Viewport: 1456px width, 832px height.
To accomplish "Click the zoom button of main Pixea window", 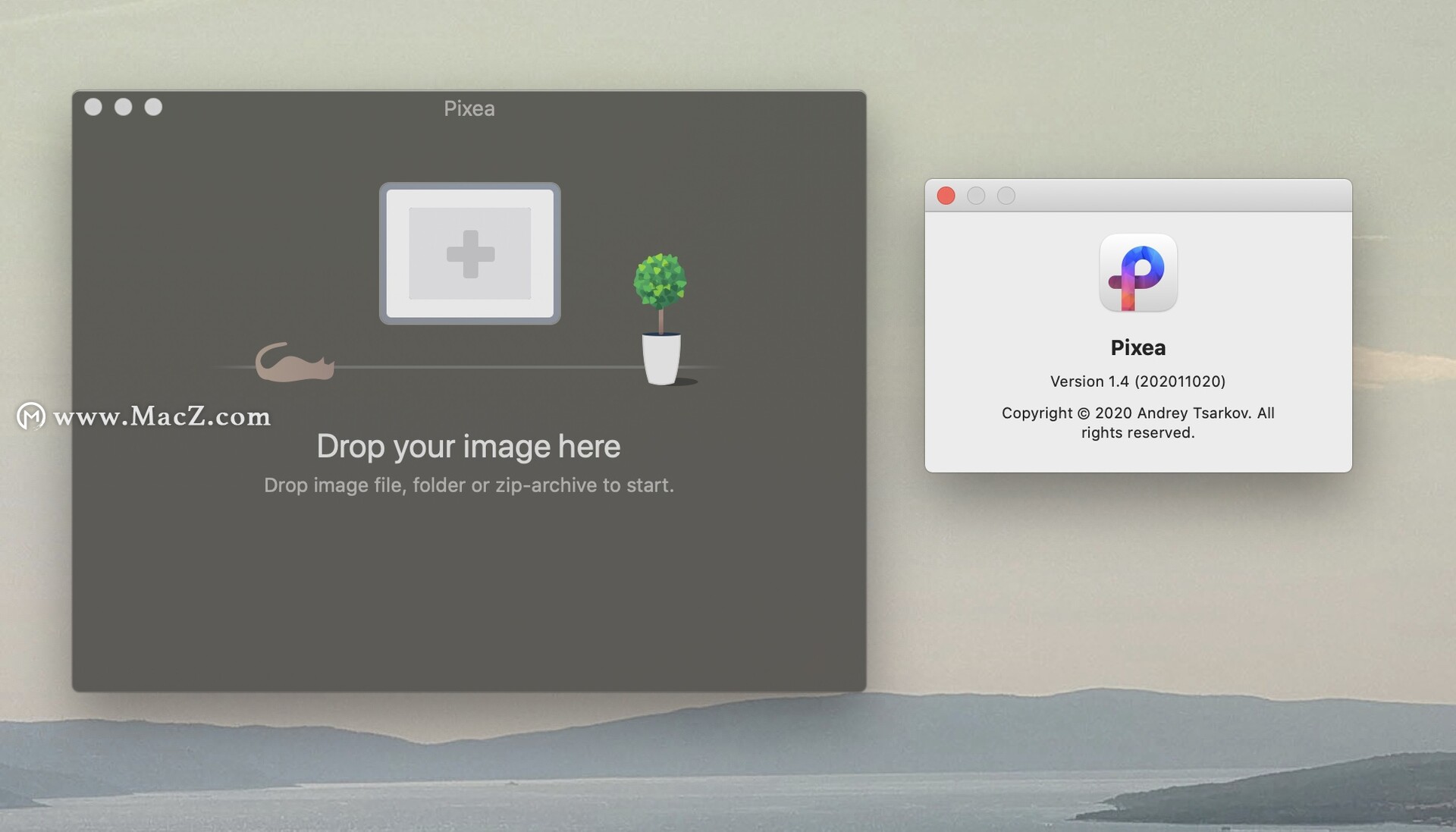I will coord(154,107).
